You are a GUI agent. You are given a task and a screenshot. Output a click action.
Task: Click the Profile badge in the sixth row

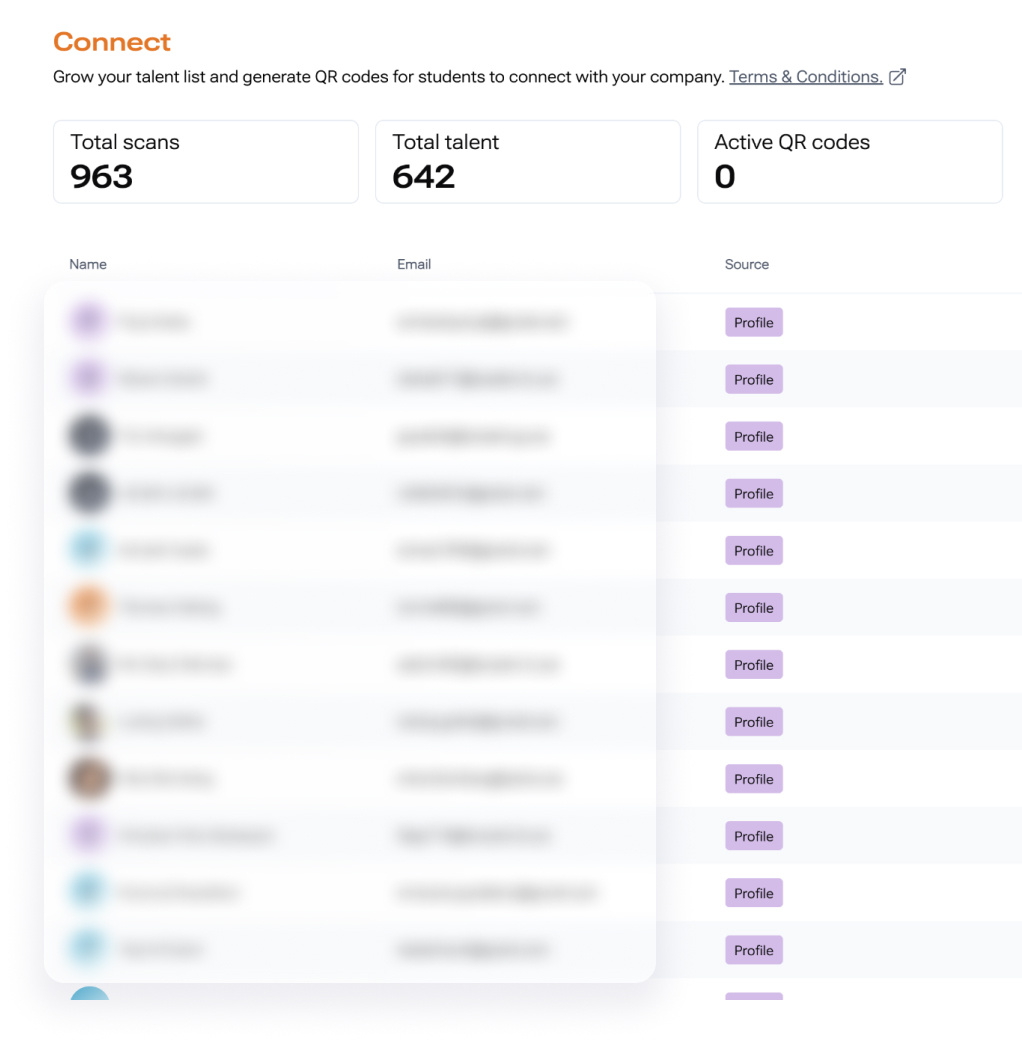[x=753, y=608]
